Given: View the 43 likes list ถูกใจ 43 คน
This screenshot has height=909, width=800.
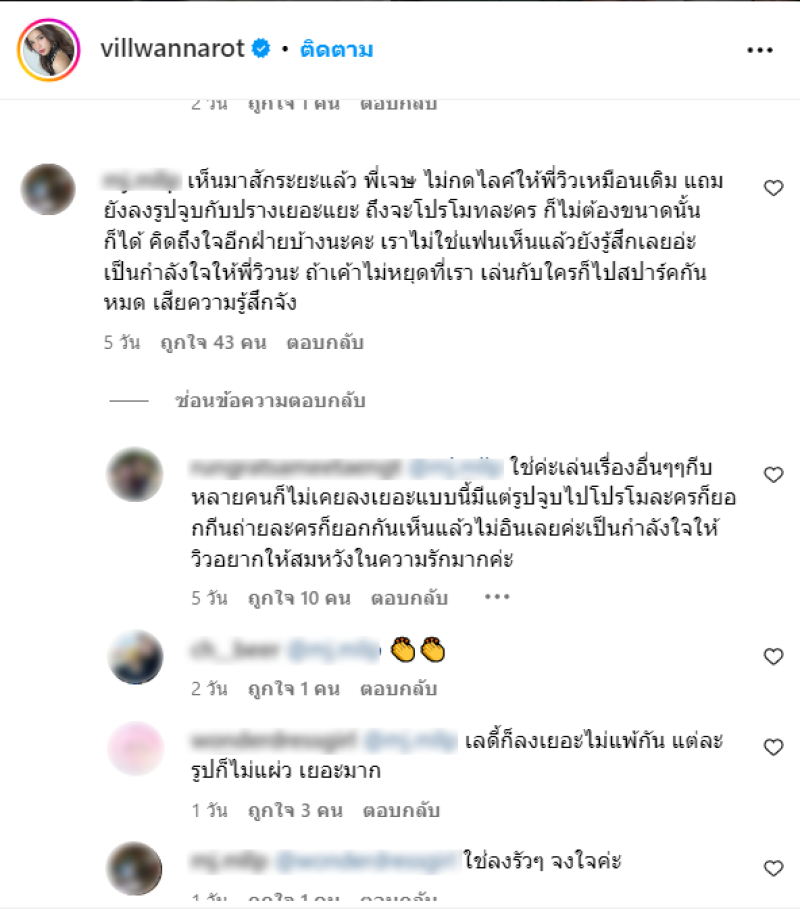Looking at the screenshot, I should click(x=213, y=343).
